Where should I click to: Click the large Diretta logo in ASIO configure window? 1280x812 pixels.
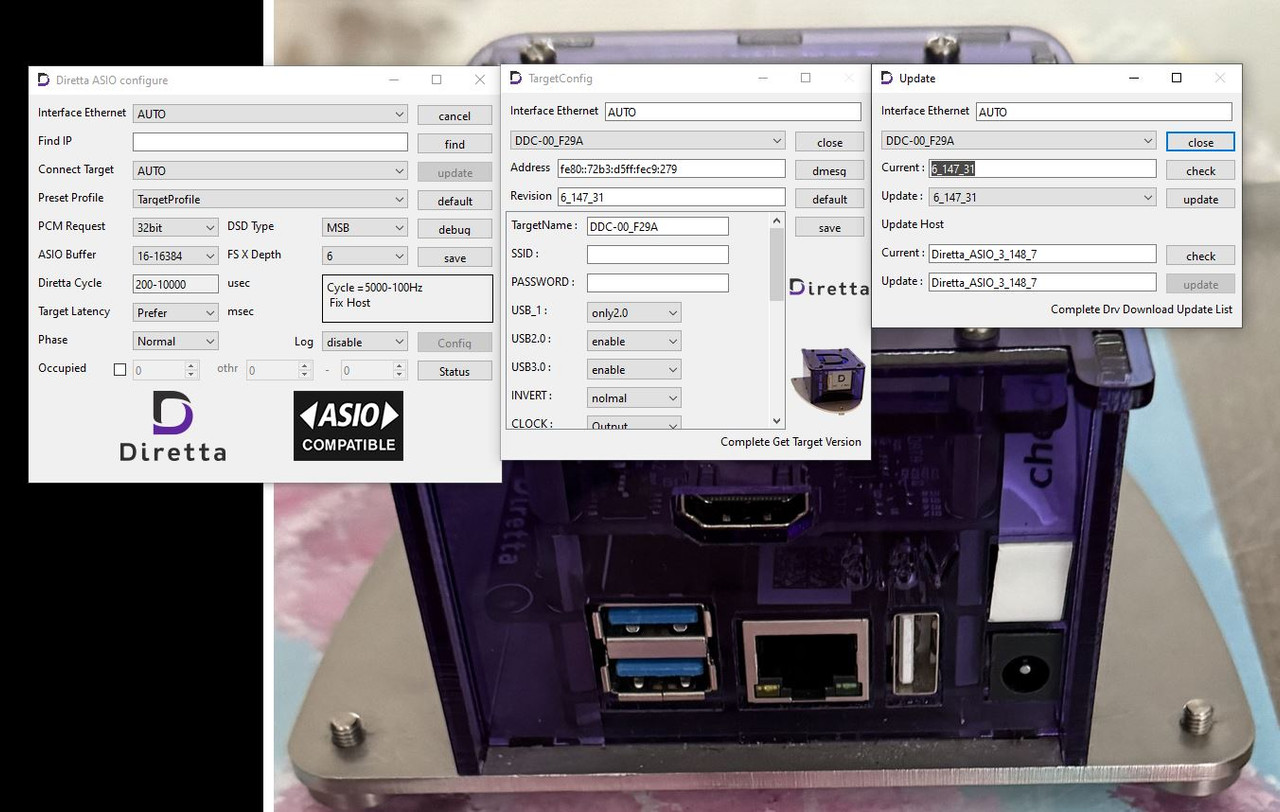click(x=172, y=424)
